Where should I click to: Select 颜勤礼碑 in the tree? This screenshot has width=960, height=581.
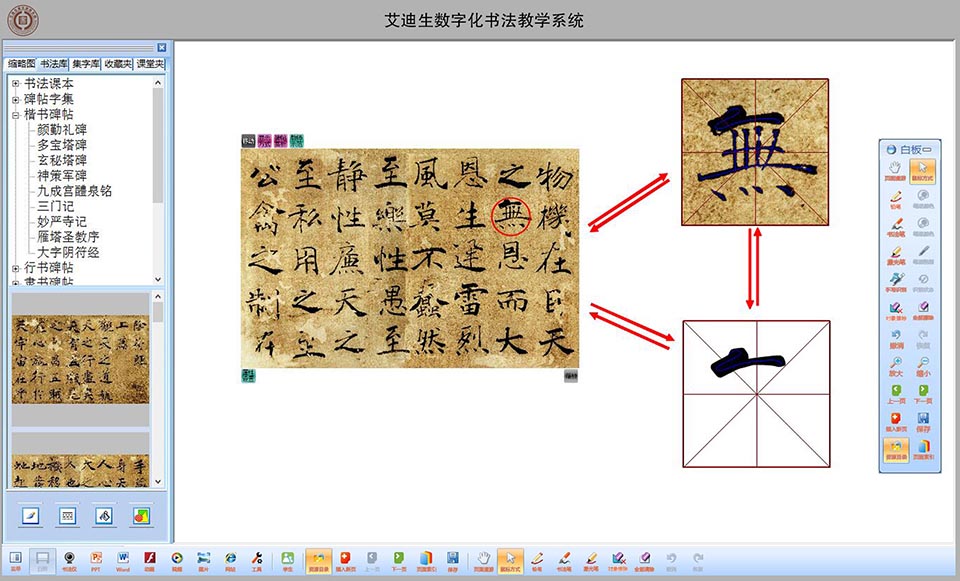(x=62, y=130)
